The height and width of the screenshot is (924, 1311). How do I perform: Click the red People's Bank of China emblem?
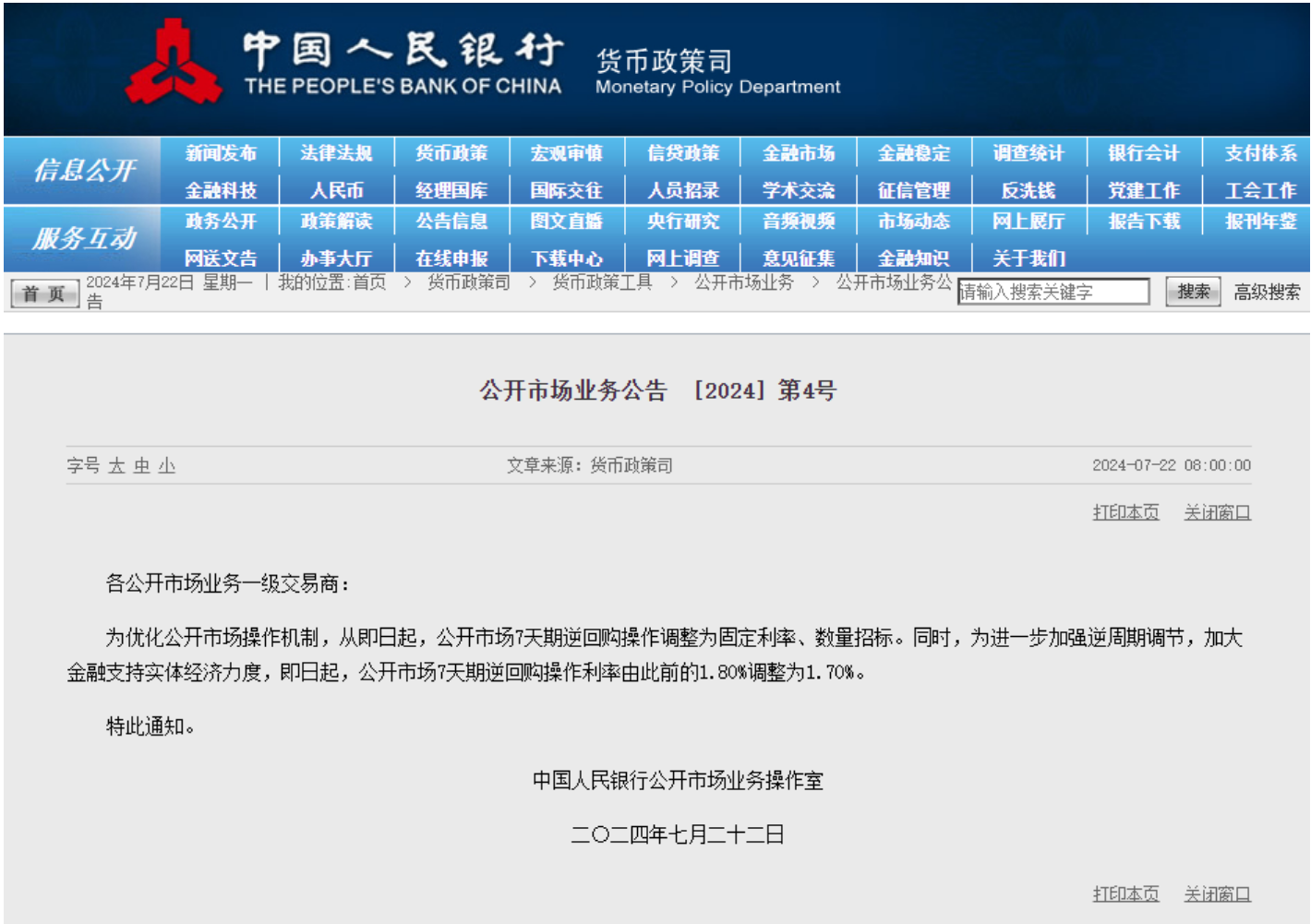point(174,63)
